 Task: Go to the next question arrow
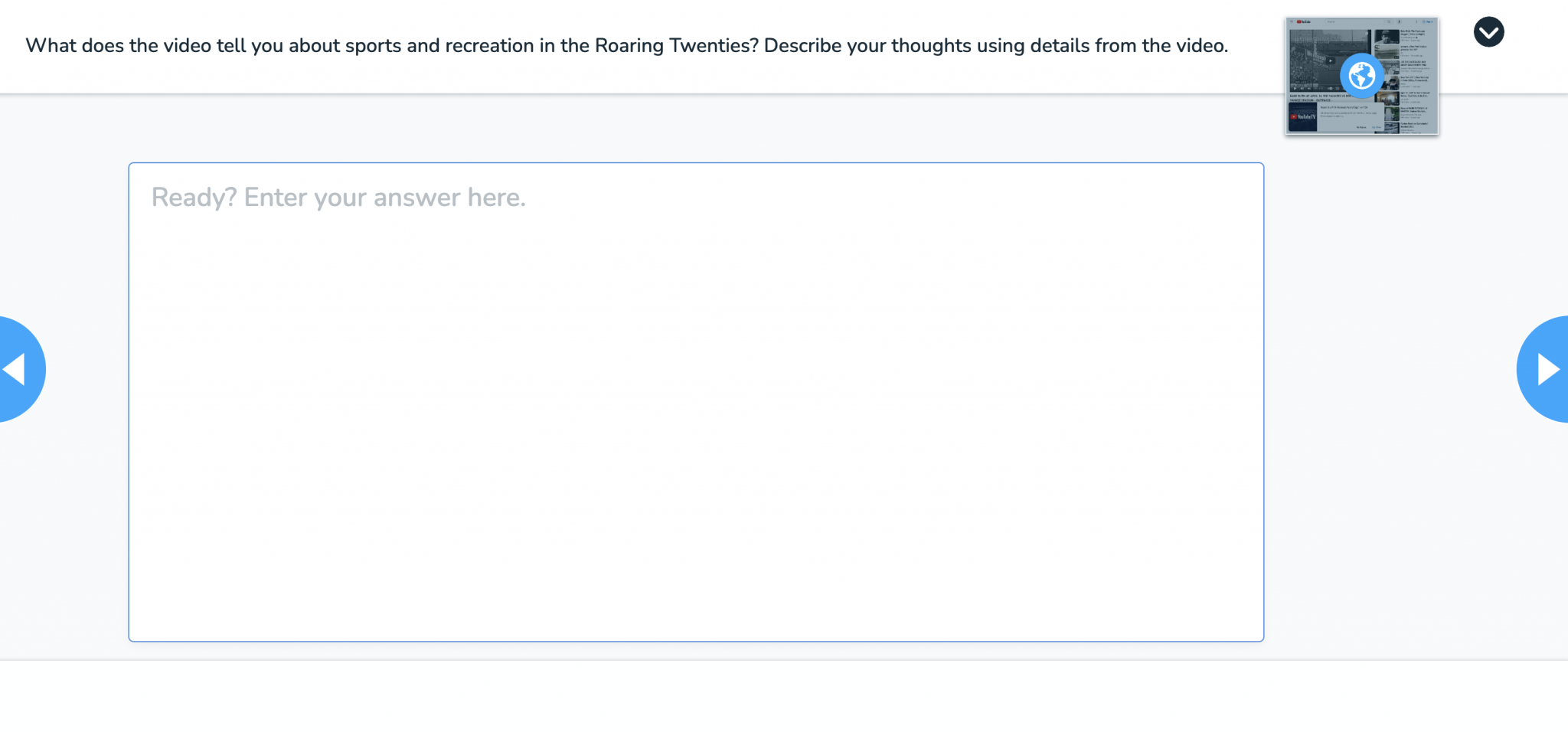tap(1547, 369)
